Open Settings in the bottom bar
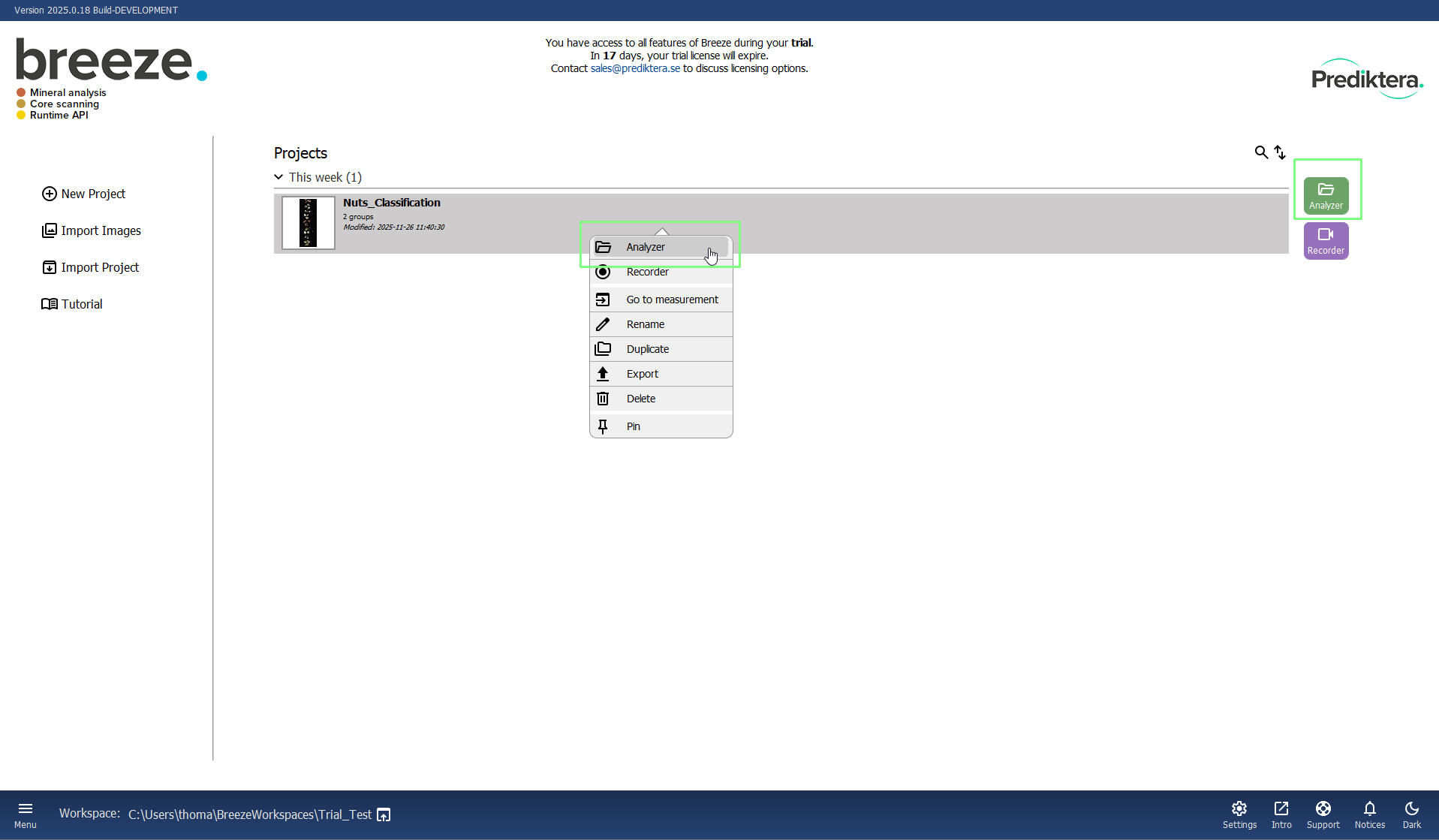 (x=1239, y=814)
